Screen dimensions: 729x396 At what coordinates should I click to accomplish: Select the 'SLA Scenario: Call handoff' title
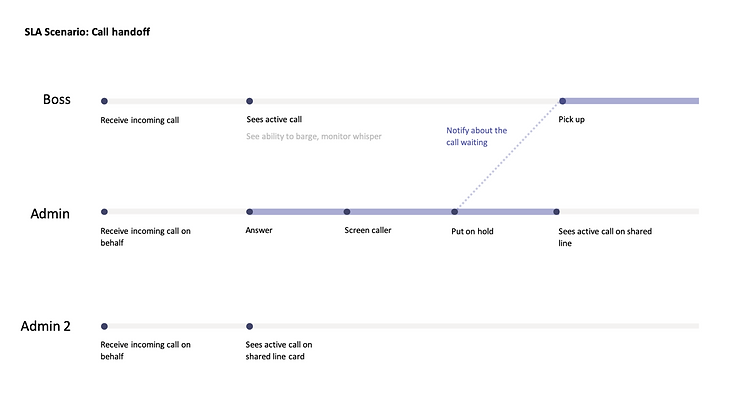coord(87,32)
